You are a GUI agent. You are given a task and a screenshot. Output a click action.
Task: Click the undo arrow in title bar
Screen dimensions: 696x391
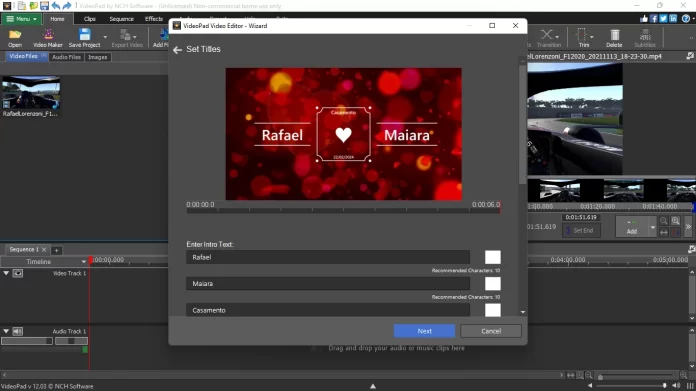click(55, 6)
